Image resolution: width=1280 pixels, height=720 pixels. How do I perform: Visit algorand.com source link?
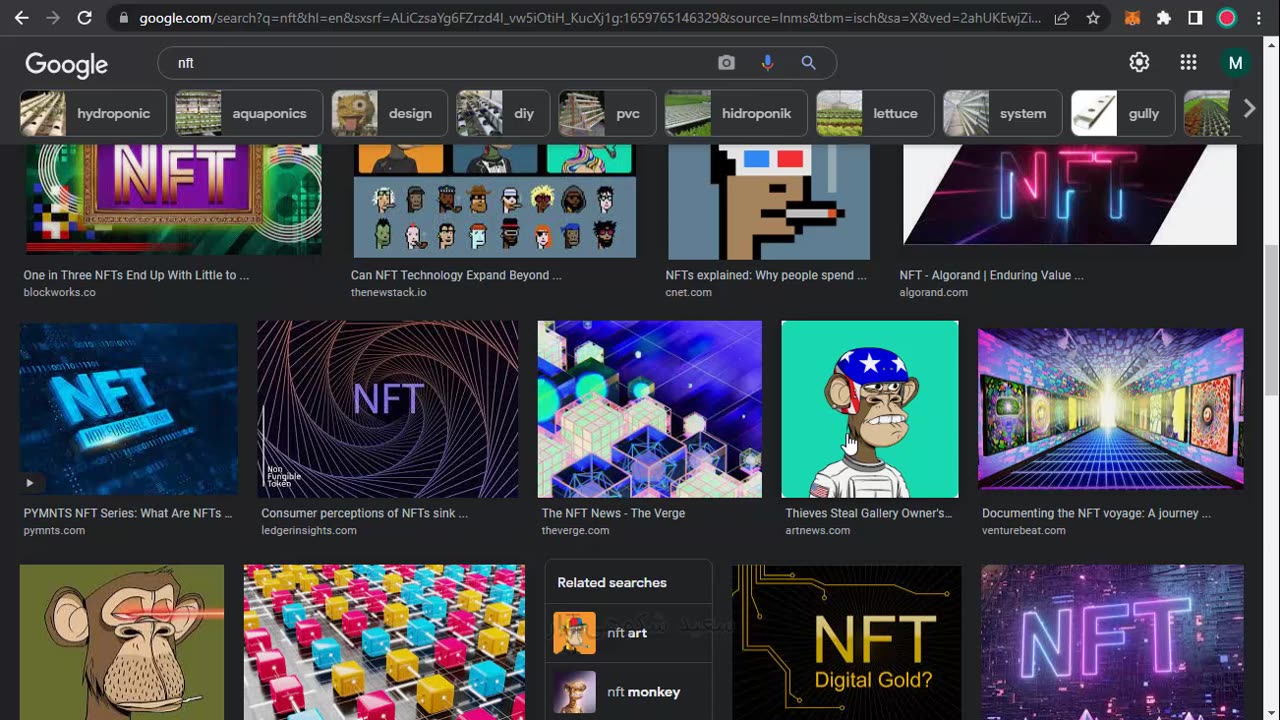pos(933,292)
